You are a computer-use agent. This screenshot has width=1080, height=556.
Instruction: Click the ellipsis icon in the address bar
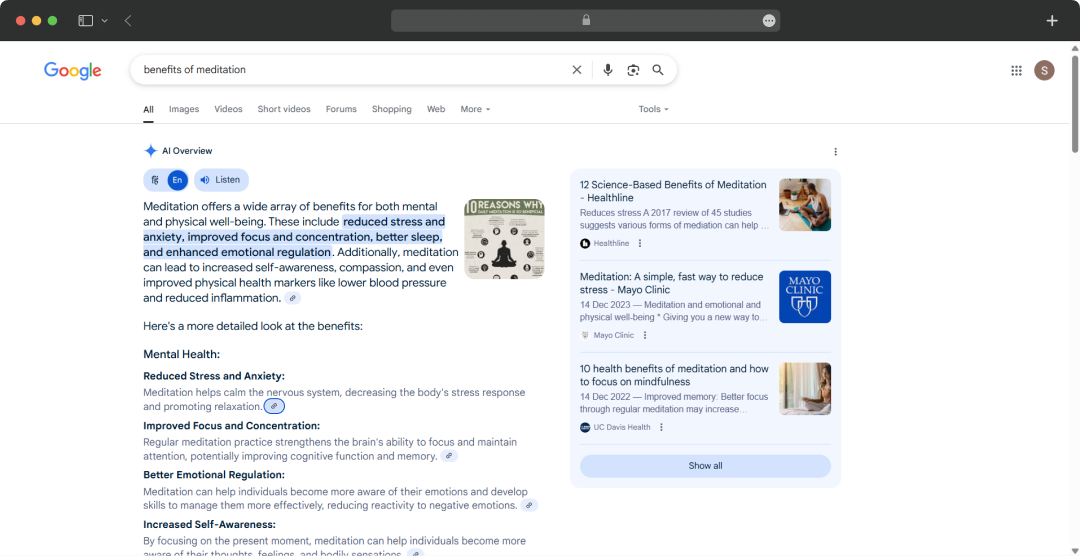(x=769, y=21)
